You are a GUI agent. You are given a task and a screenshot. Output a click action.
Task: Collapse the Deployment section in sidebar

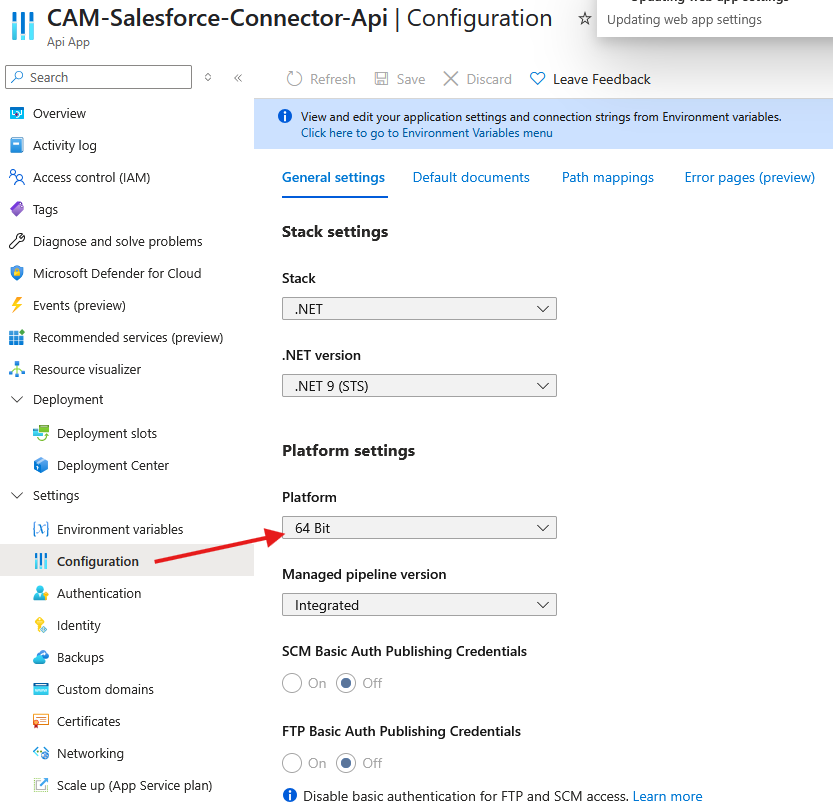(16, 399)
